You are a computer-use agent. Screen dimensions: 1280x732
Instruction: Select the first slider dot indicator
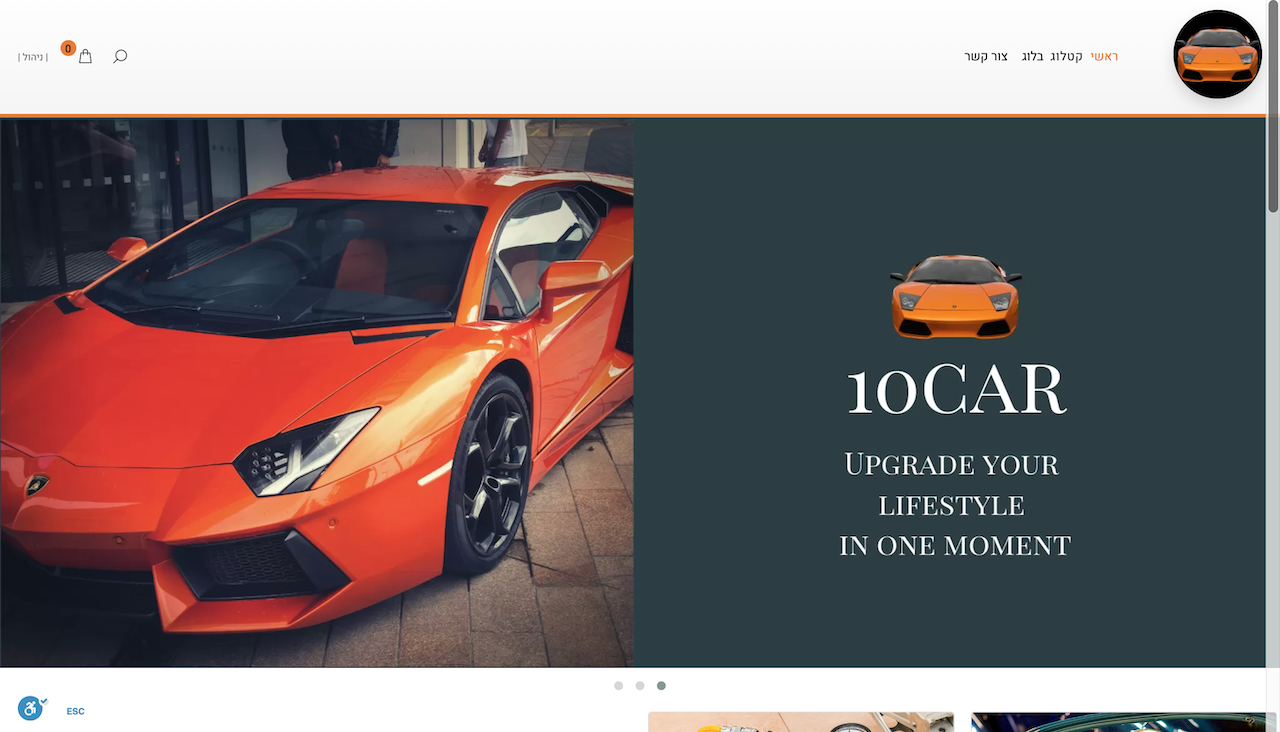click(x=618, y=686)
